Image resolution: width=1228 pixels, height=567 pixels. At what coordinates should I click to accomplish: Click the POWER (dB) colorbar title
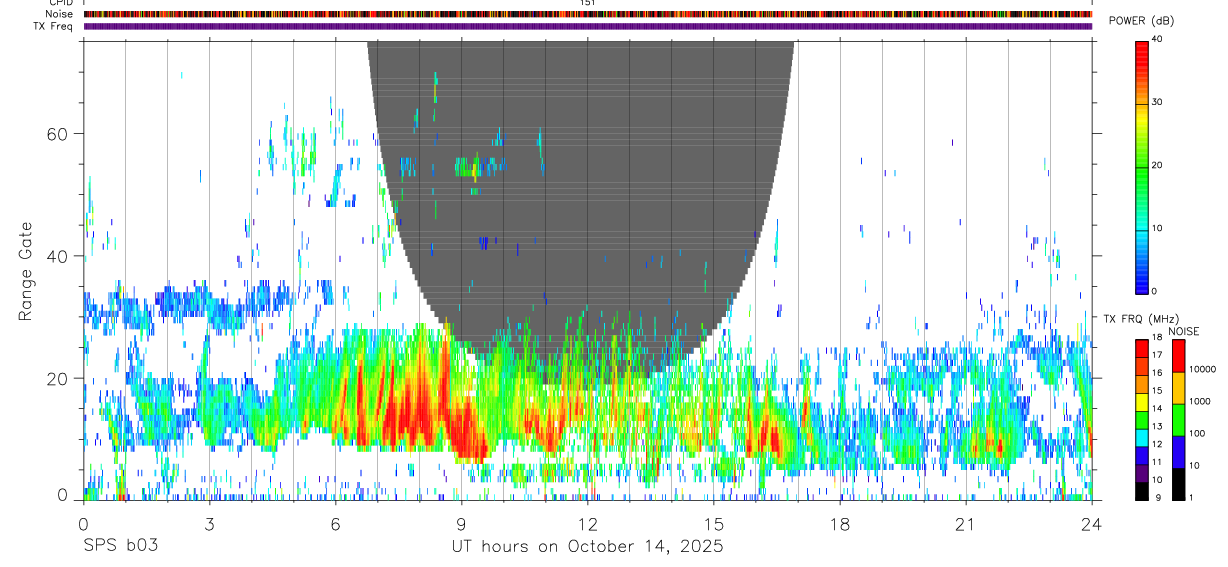pyautogui.click(x=1142, y=20)
